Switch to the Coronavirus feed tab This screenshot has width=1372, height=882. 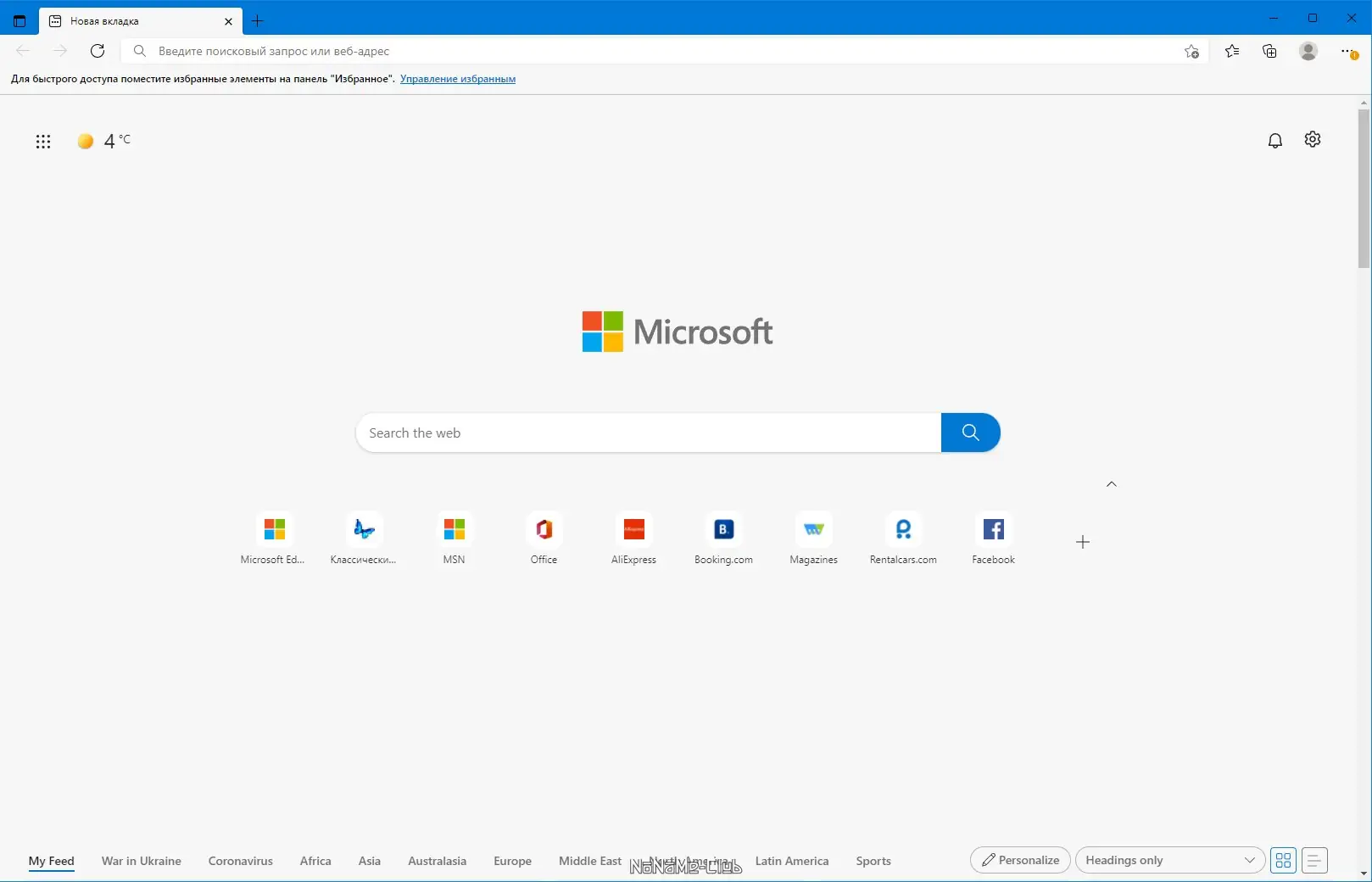(x=241, y=861)
